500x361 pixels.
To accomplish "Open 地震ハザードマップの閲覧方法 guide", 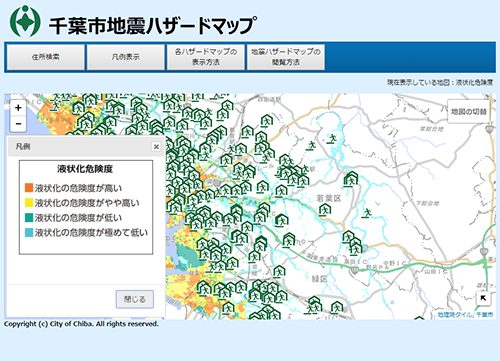I will 286,57.
